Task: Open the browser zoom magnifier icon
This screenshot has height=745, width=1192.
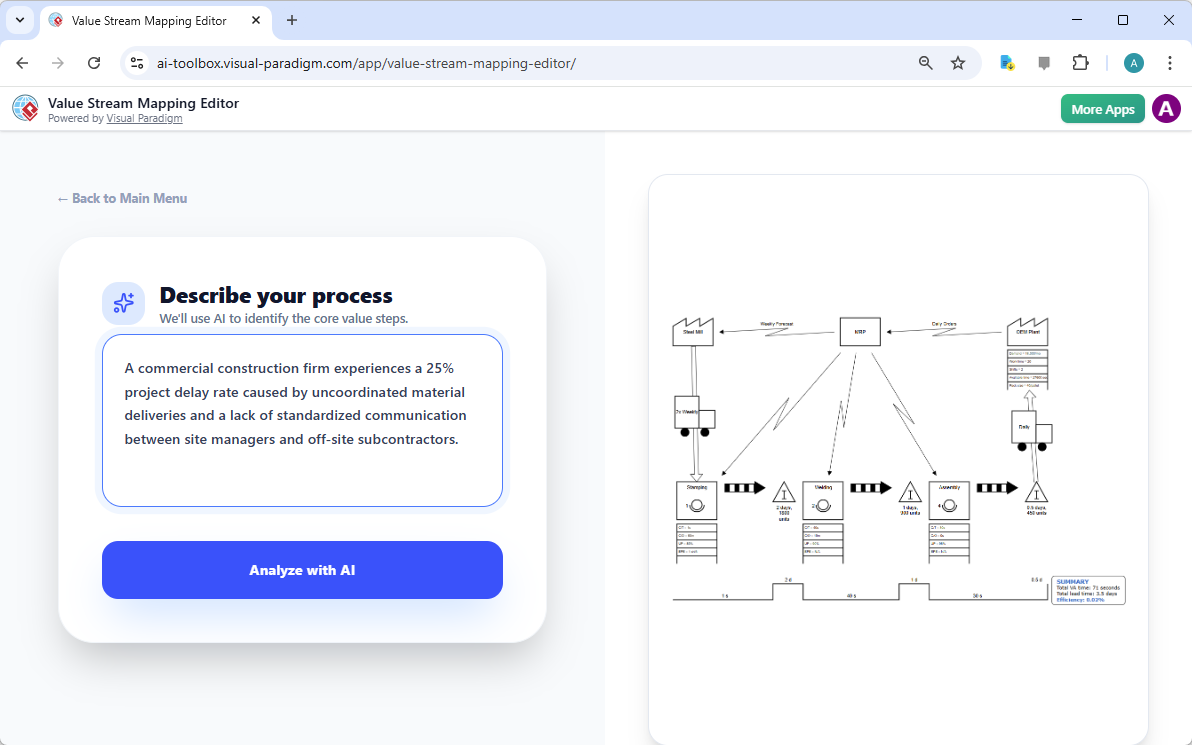Action: 925,63
